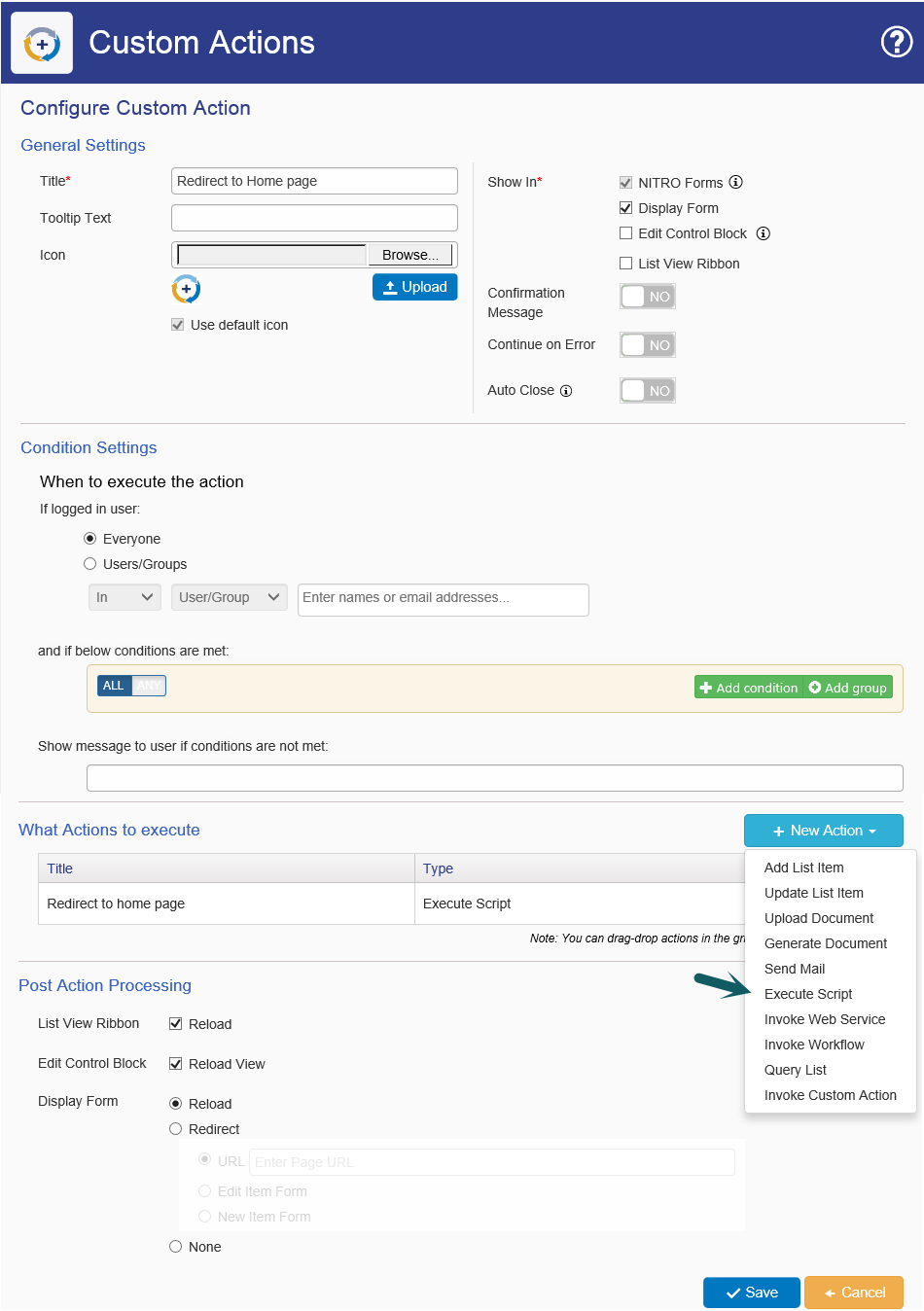The image size is (924, 1311).
Task: Open the New Action dropdown
Action: click(x=824, y=831)
